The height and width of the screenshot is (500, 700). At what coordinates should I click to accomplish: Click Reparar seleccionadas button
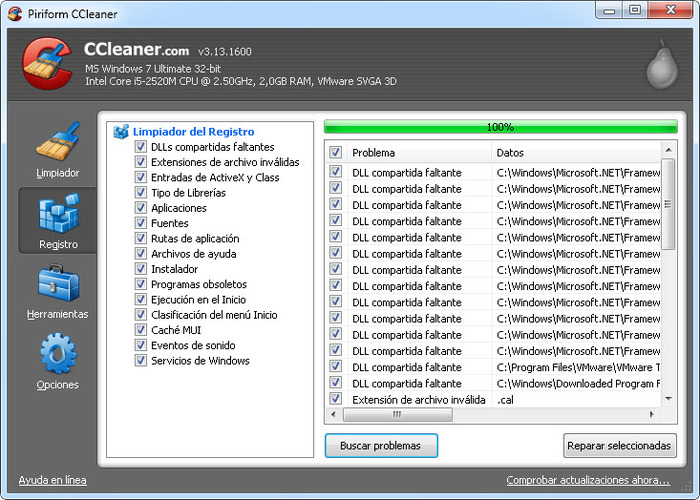pyautogui.click(x=620, y=445)
